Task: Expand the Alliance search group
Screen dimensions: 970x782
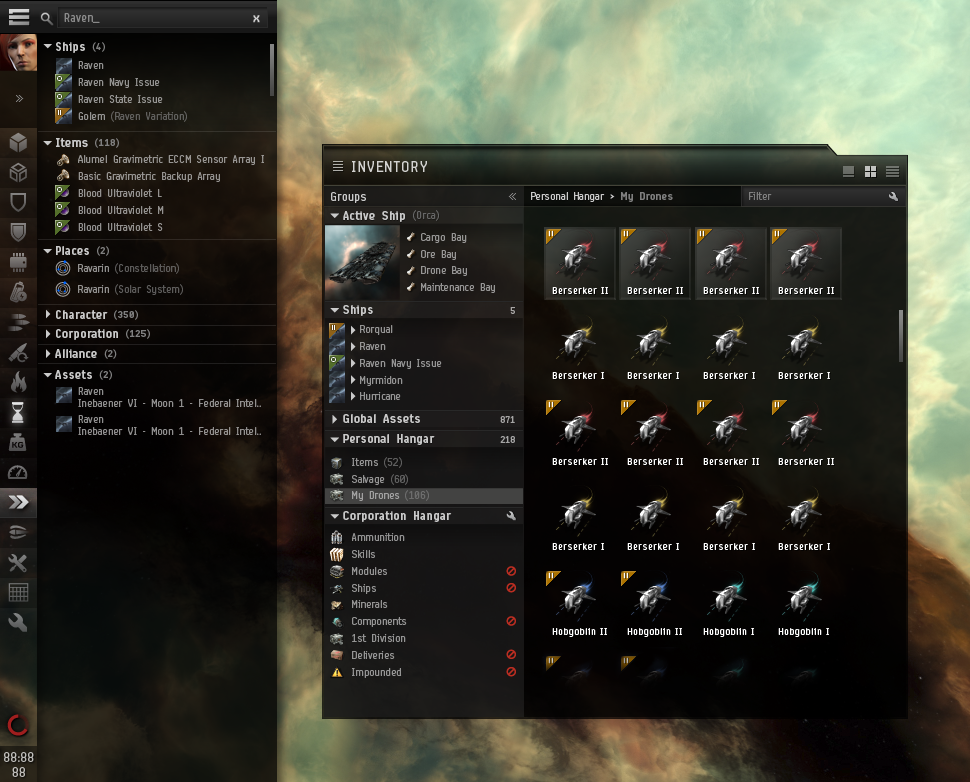Action: coord(48,354)
